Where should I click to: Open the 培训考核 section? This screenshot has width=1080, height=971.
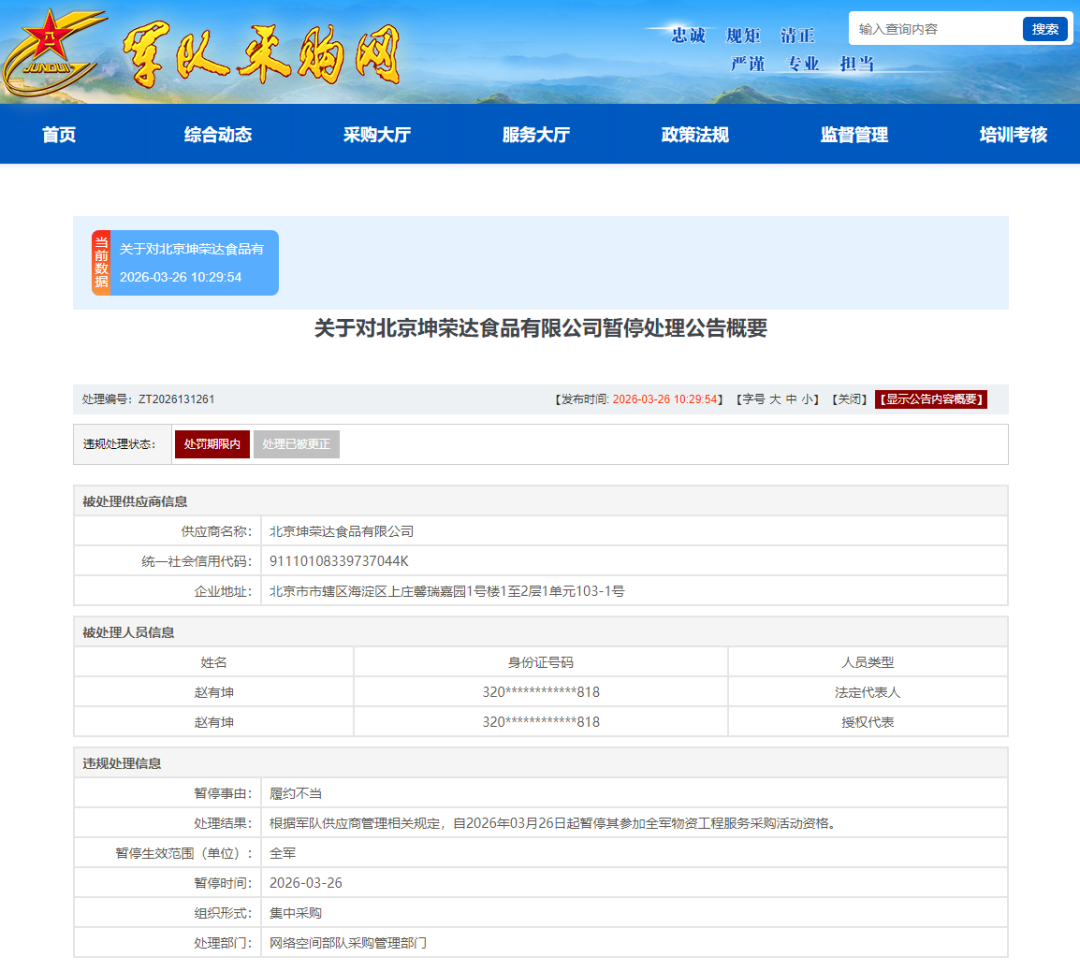pos(1011,134)
